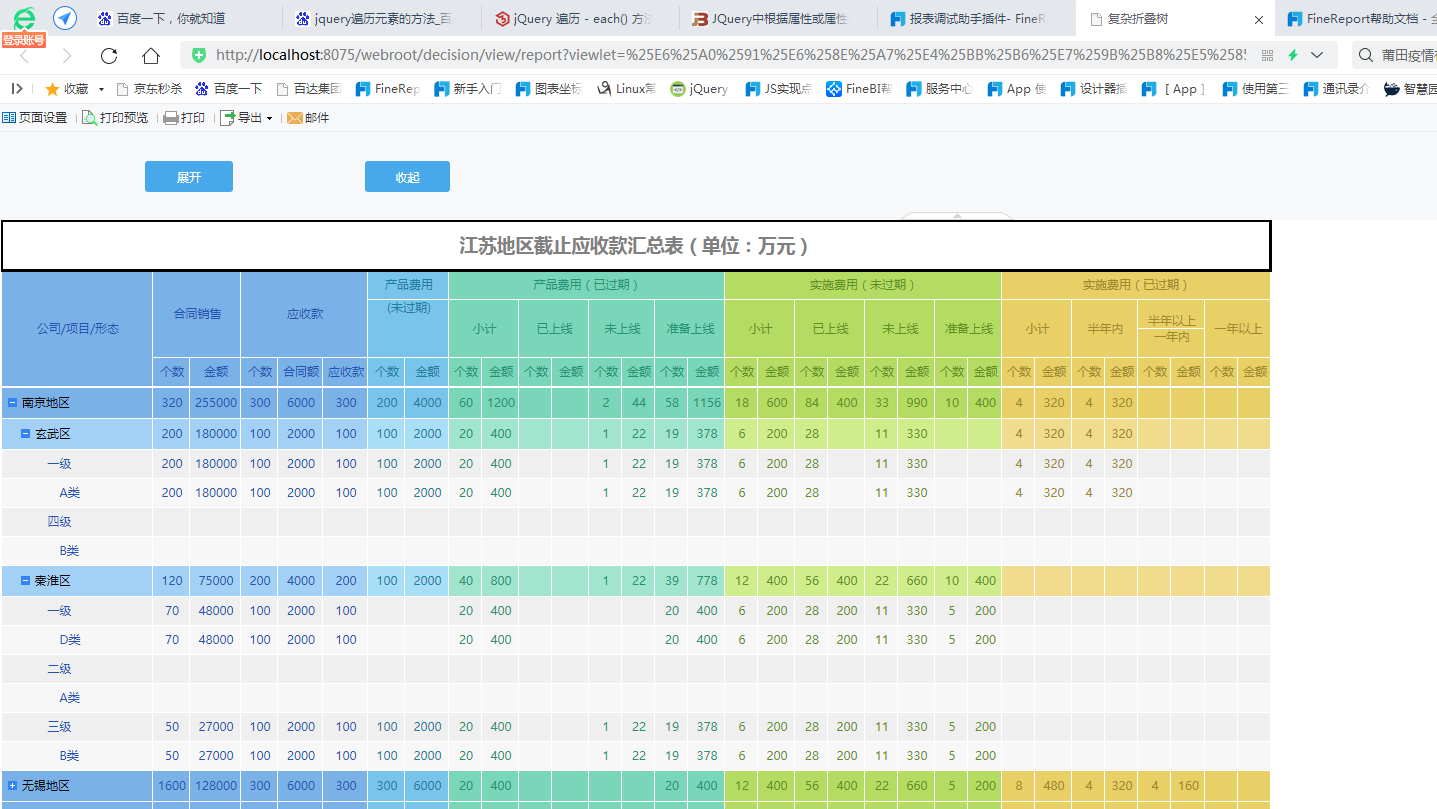Click the 360 browser logo icon
Screen dimensions: 1437x809
pos(24,17)
